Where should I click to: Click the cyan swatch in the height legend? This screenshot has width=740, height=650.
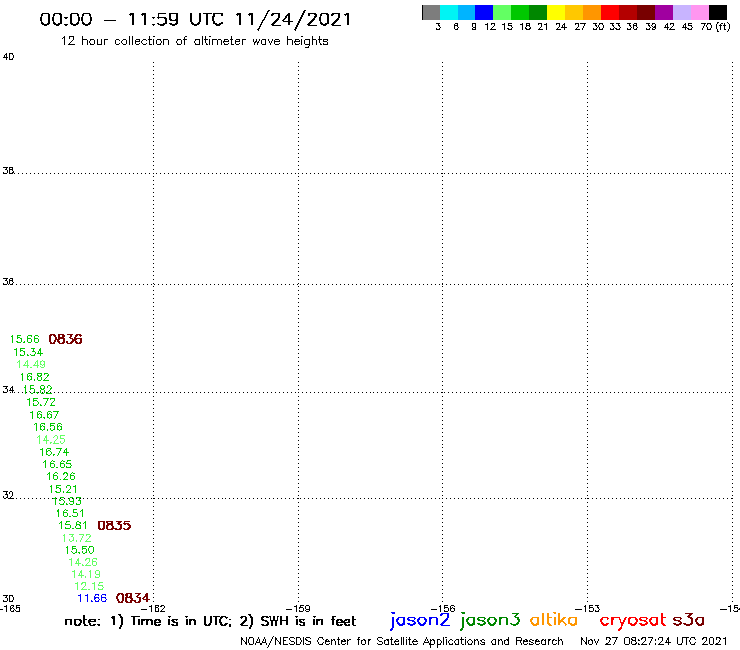tap(449, 12)
